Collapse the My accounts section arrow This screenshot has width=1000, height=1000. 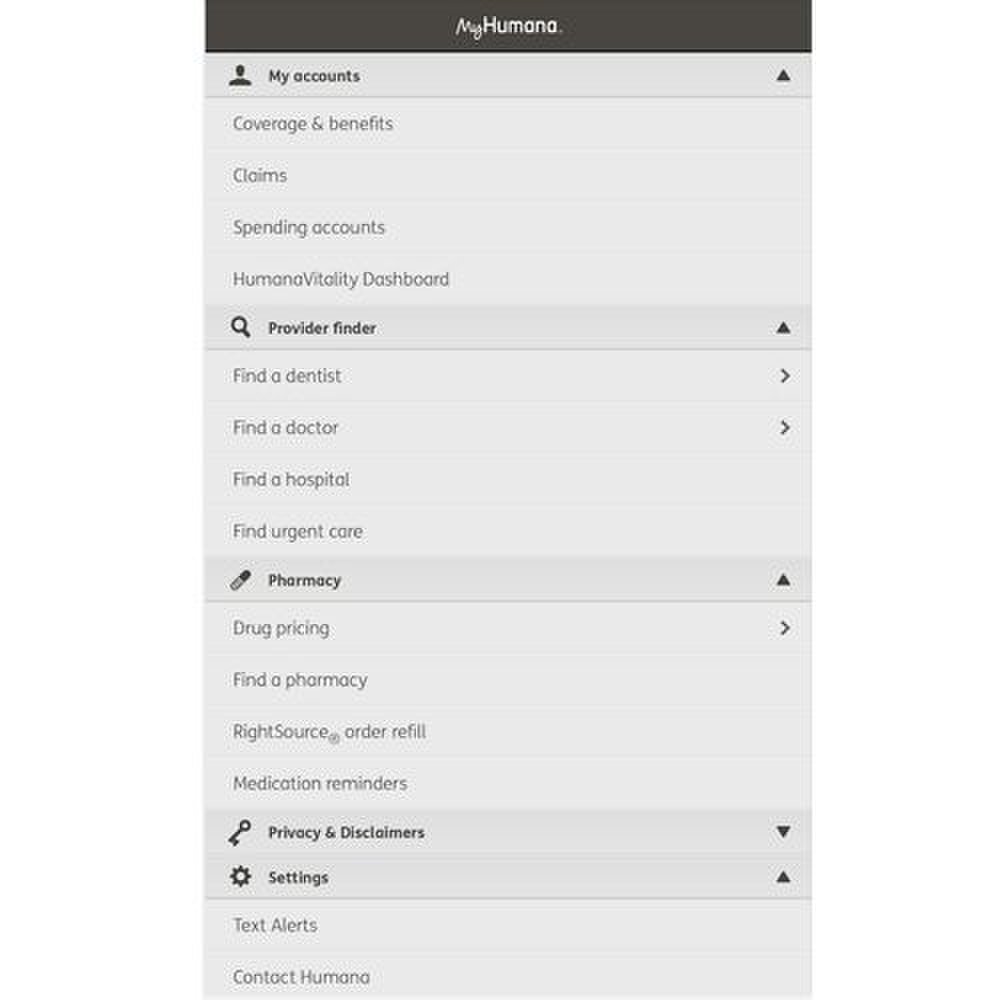tap(783, 75)
